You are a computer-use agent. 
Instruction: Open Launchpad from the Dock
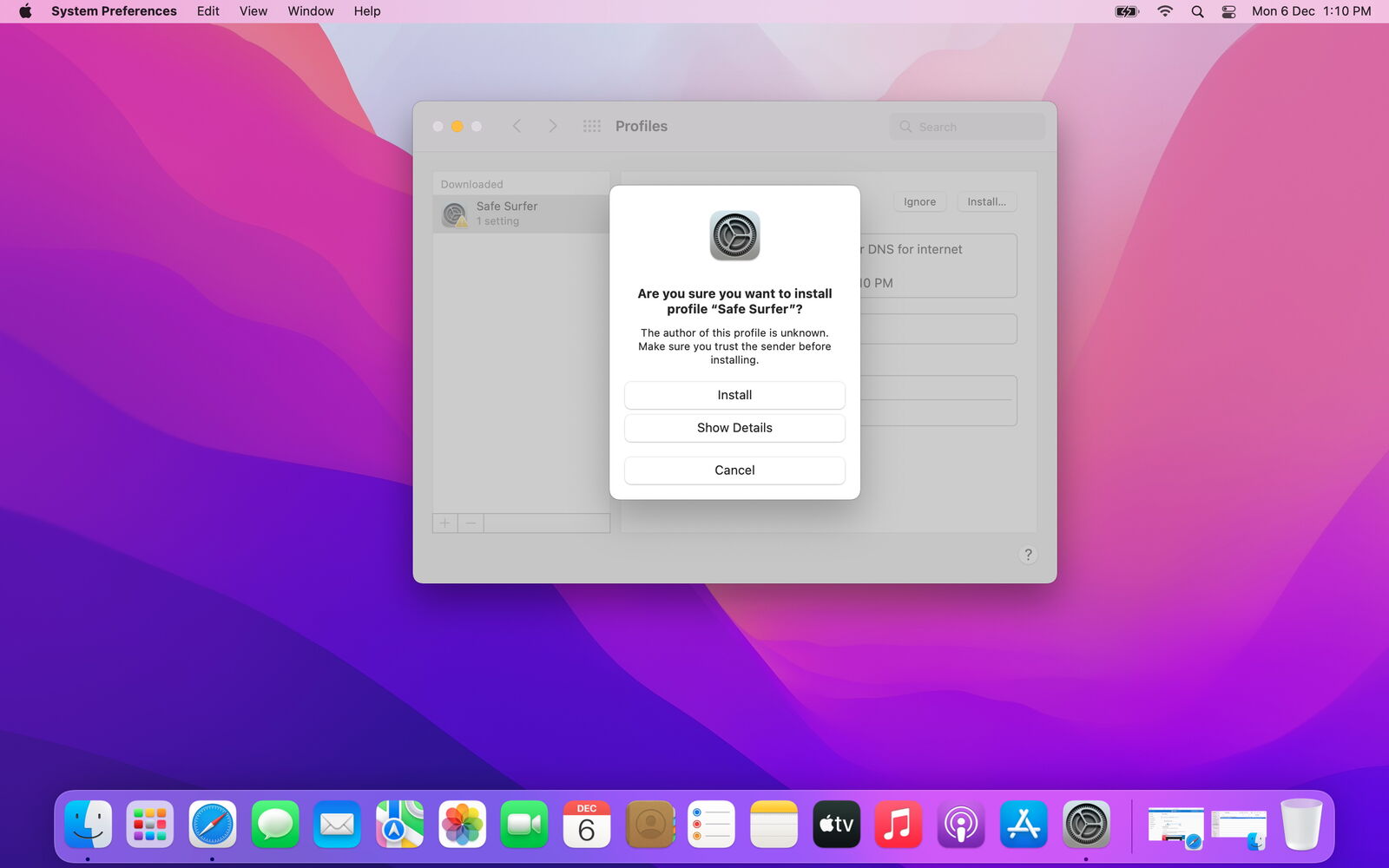150,825
